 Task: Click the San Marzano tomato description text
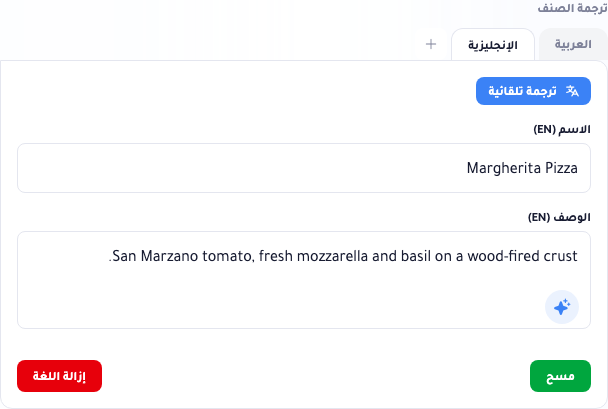point(344,256)
